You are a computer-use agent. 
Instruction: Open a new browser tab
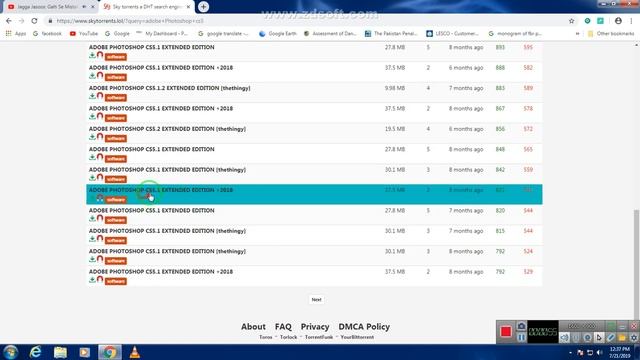[203, 7]
